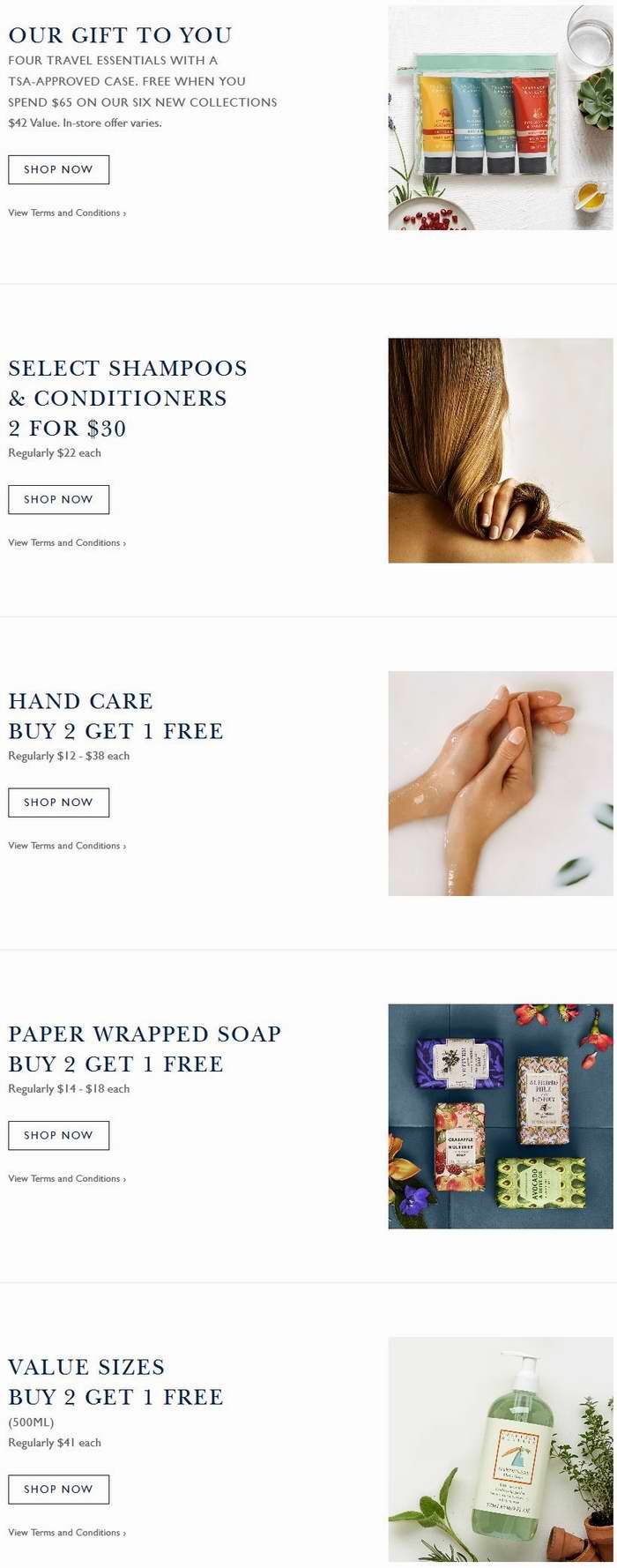Image resolution: width=617 pixels, height=1568 pixels.
Task: View Terms and Conditions for gift offer
Action: click(x=67, y=213)
